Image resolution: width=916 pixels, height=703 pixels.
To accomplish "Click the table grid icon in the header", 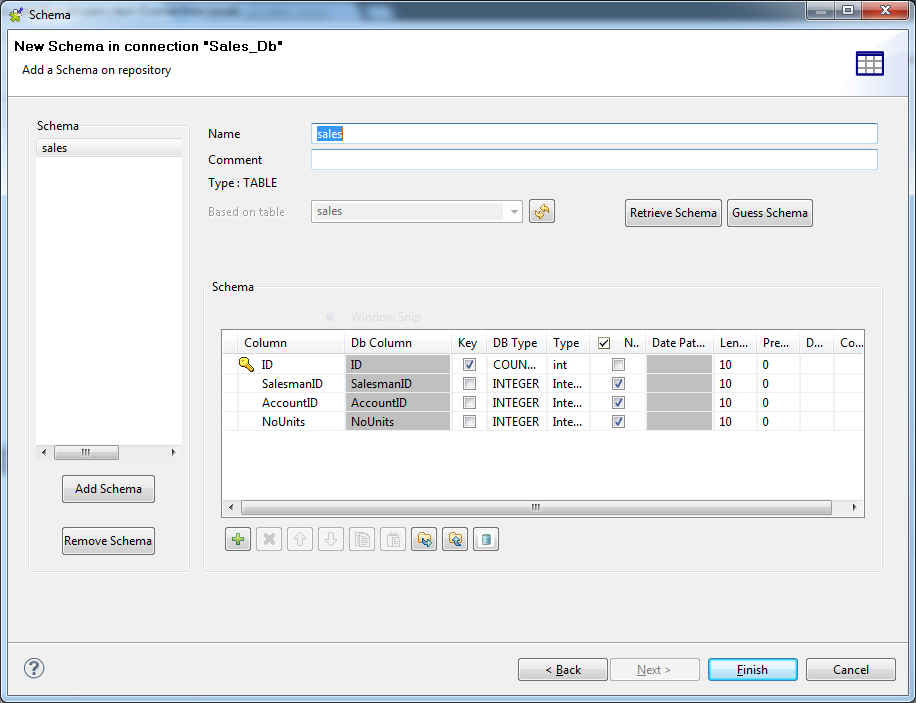I will [869, 63].
